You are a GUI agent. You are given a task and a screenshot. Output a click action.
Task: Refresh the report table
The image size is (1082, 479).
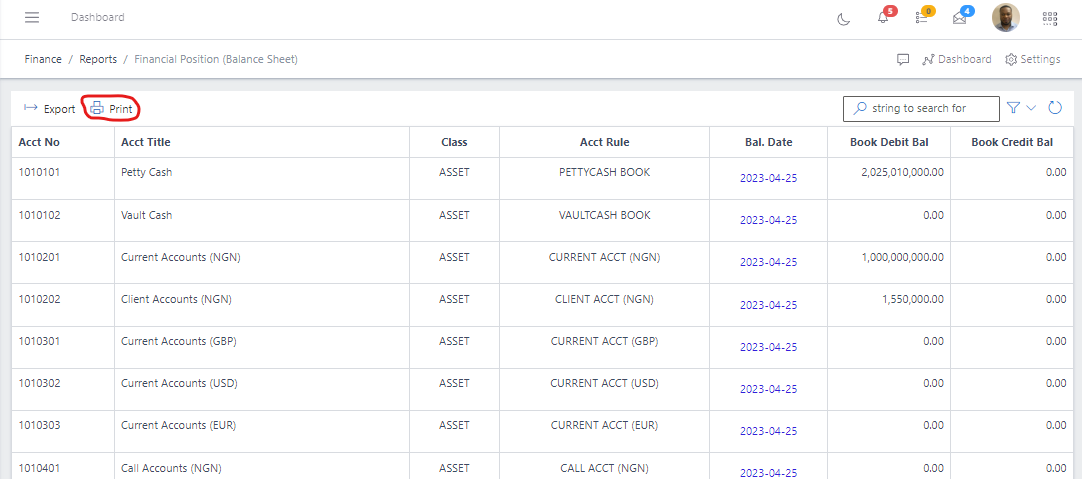point(1054,108)
